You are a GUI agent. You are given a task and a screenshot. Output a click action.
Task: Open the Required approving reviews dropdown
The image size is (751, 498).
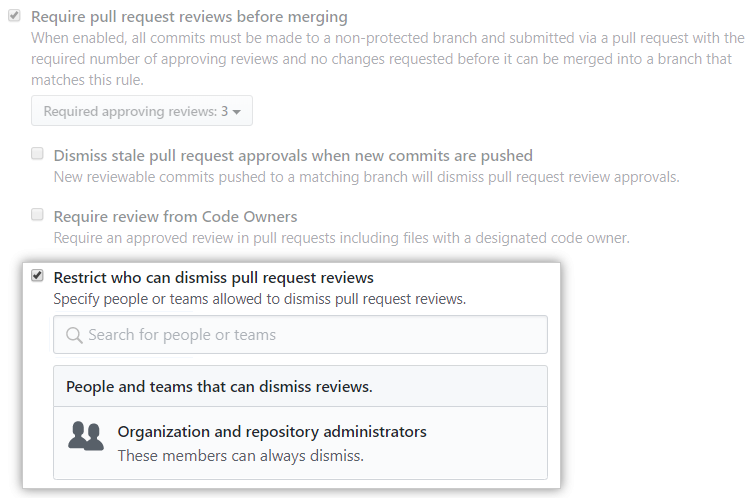141,112
